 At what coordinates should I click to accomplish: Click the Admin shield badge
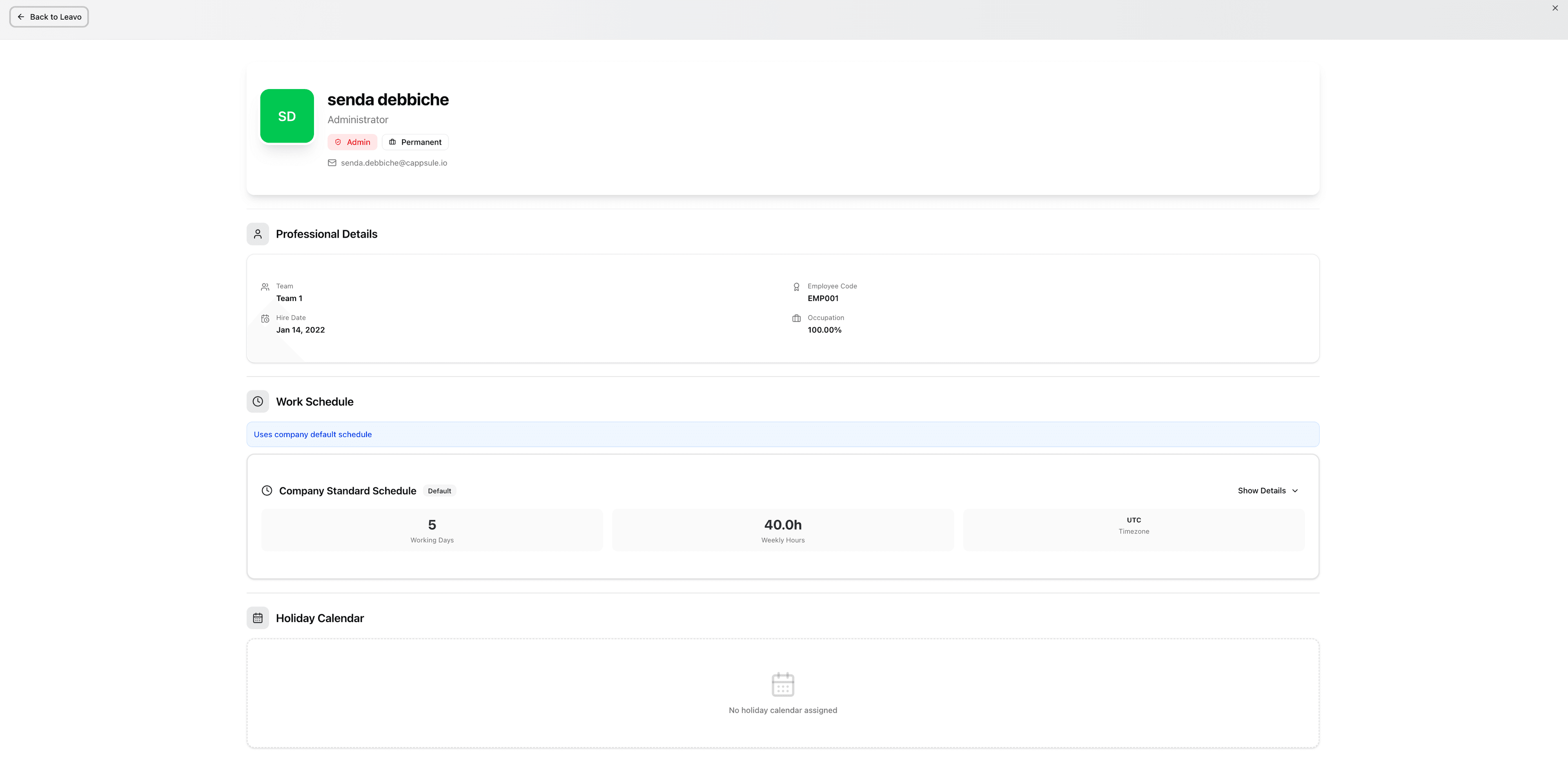tap(352, 142)
